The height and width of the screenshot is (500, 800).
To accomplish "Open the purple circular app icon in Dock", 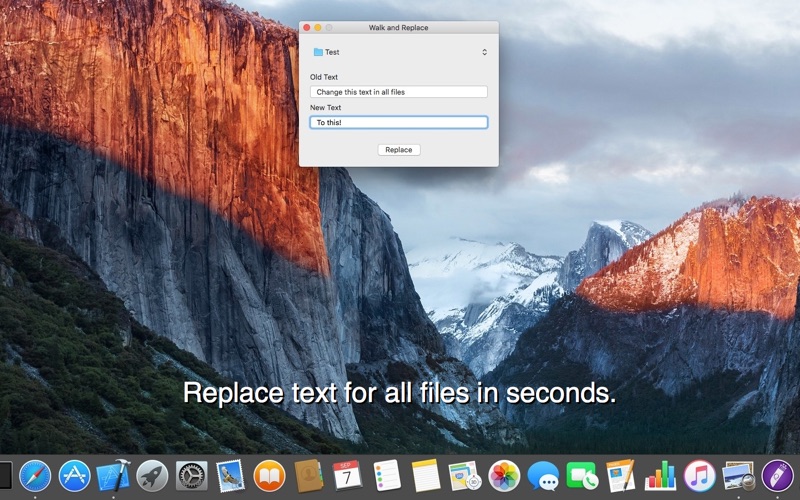I will click(778, 476).
